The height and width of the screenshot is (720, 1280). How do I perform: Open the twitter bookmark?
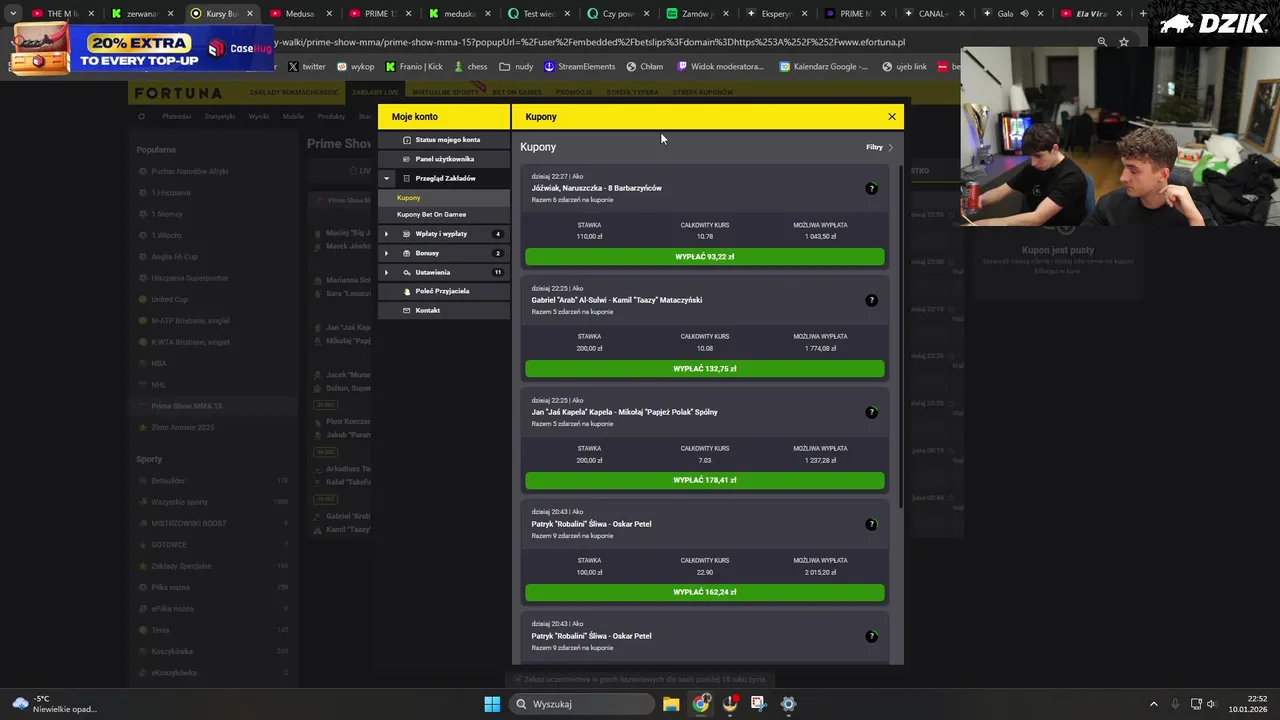[x=307, y=67]
